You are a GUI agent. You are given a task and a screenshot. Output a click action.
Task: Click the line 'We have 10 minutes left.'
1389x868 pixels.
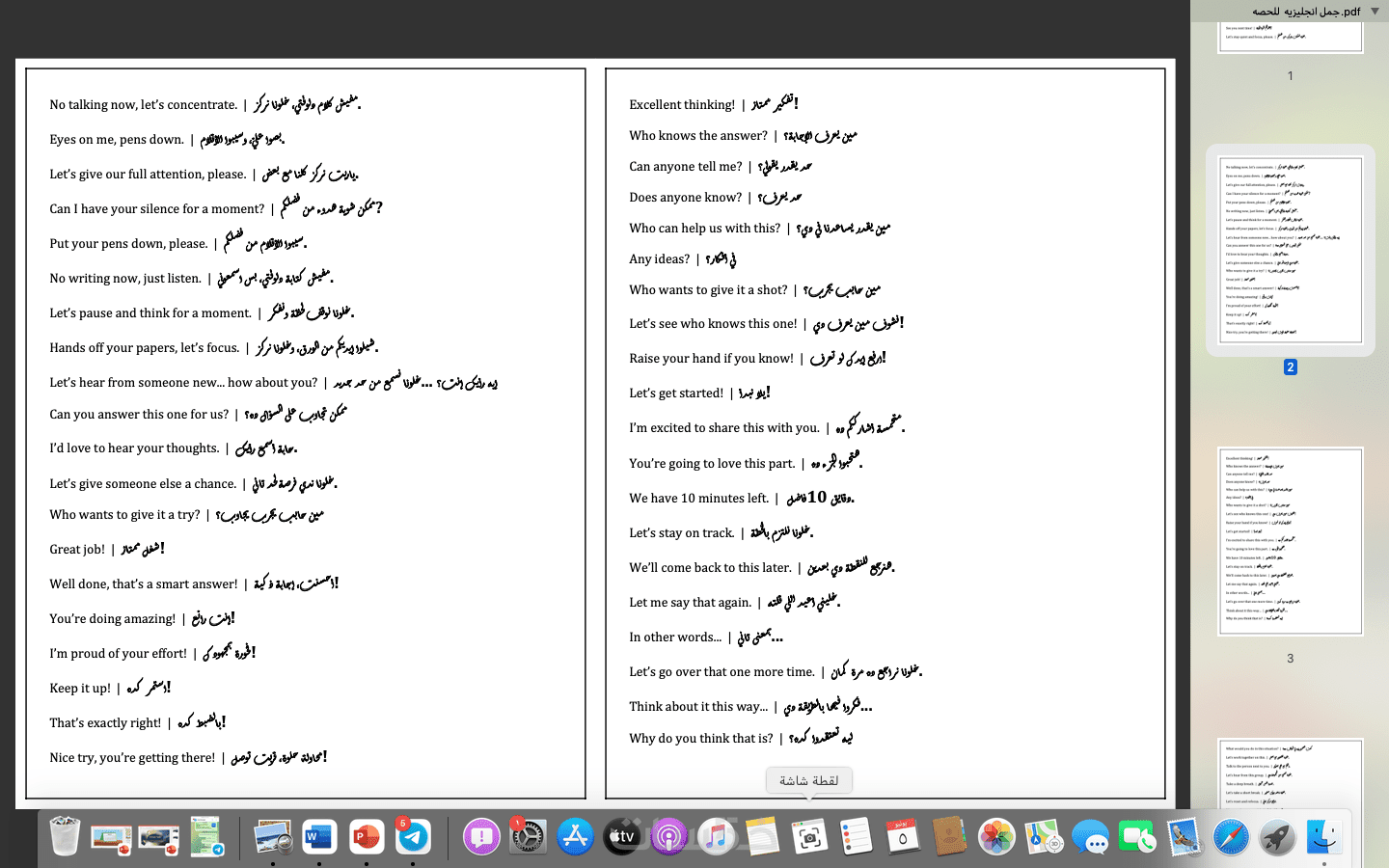699,499
